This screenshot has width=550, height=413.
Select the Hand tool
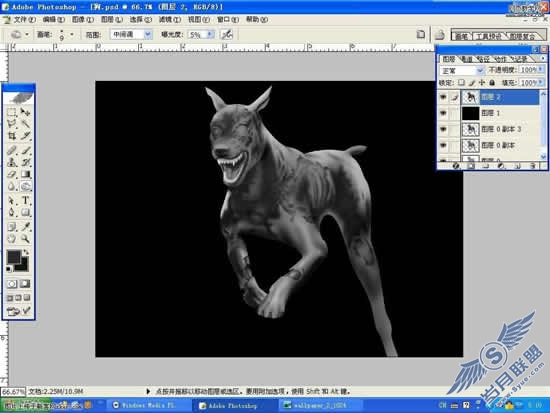12,239
